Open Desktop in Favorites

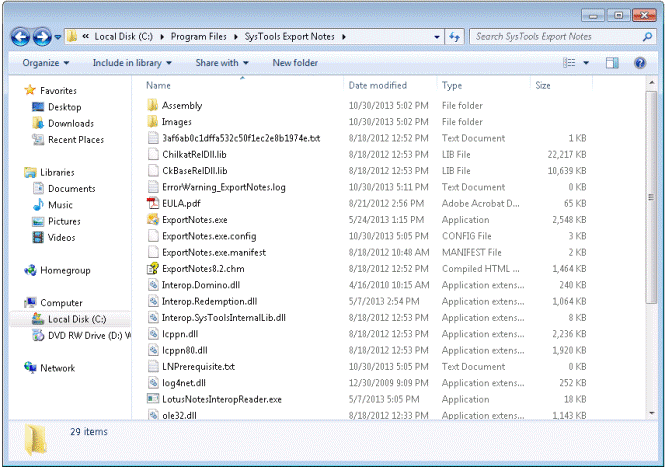64,107
